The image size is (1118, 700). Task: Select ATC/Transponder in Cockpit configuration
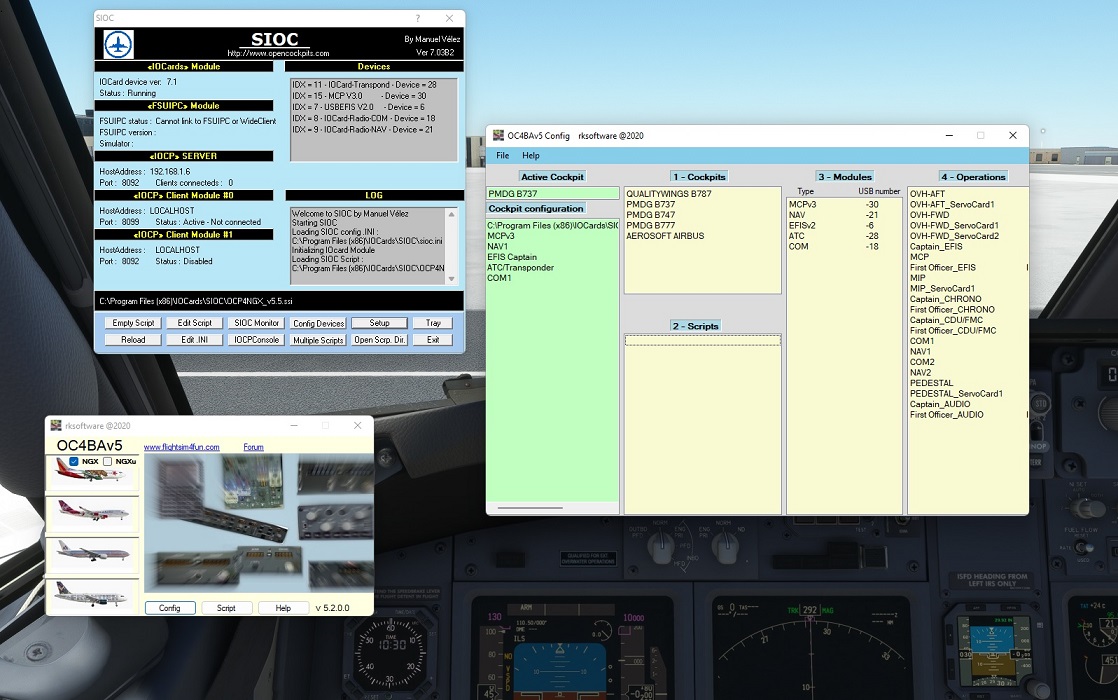pyautogui.click(x=520, y=268)
